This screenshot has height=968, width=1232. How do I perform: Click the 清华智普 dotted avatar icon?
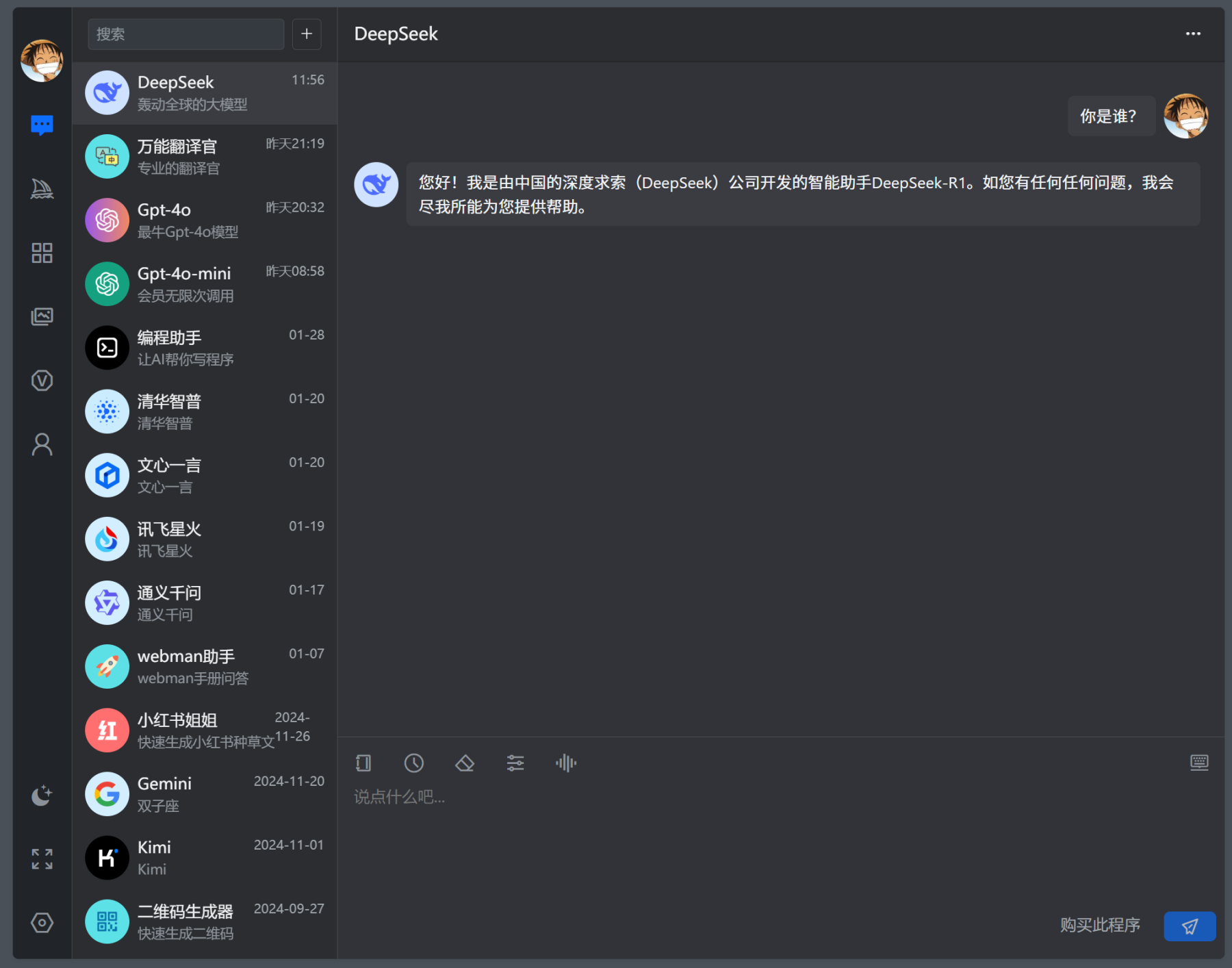click(107, 411)
